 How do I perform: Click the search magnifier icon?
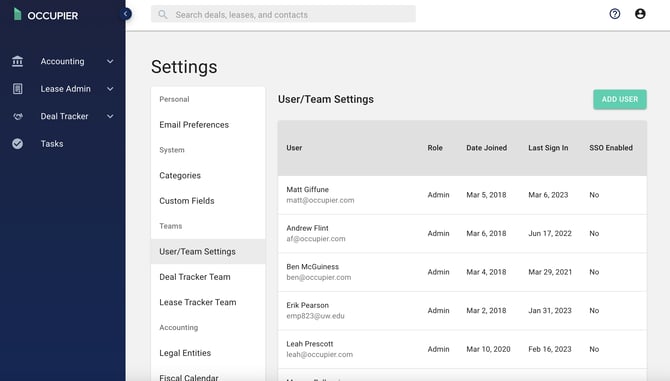163,15
